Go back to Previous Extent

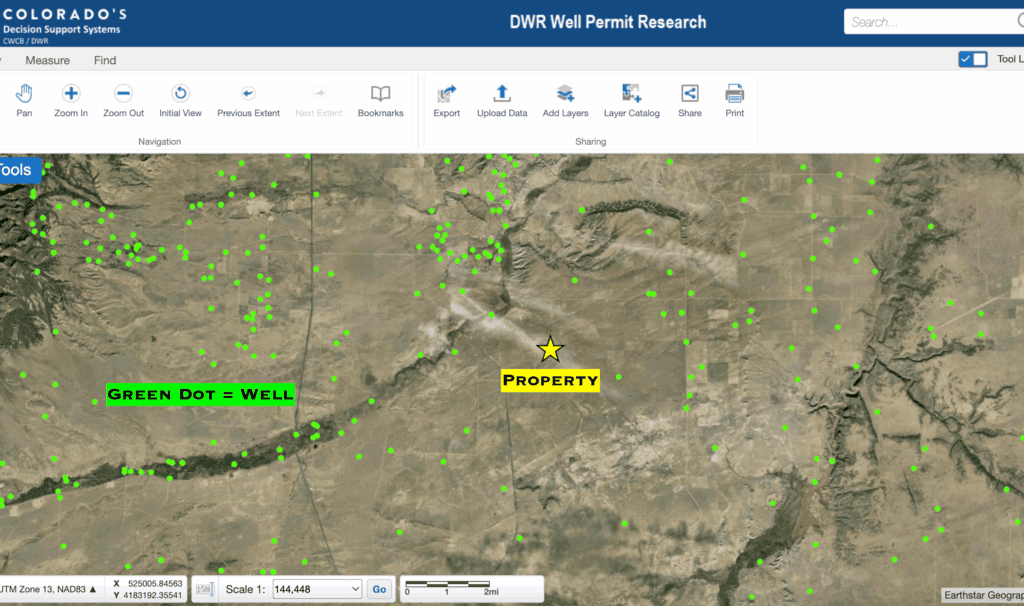(248, 94)
